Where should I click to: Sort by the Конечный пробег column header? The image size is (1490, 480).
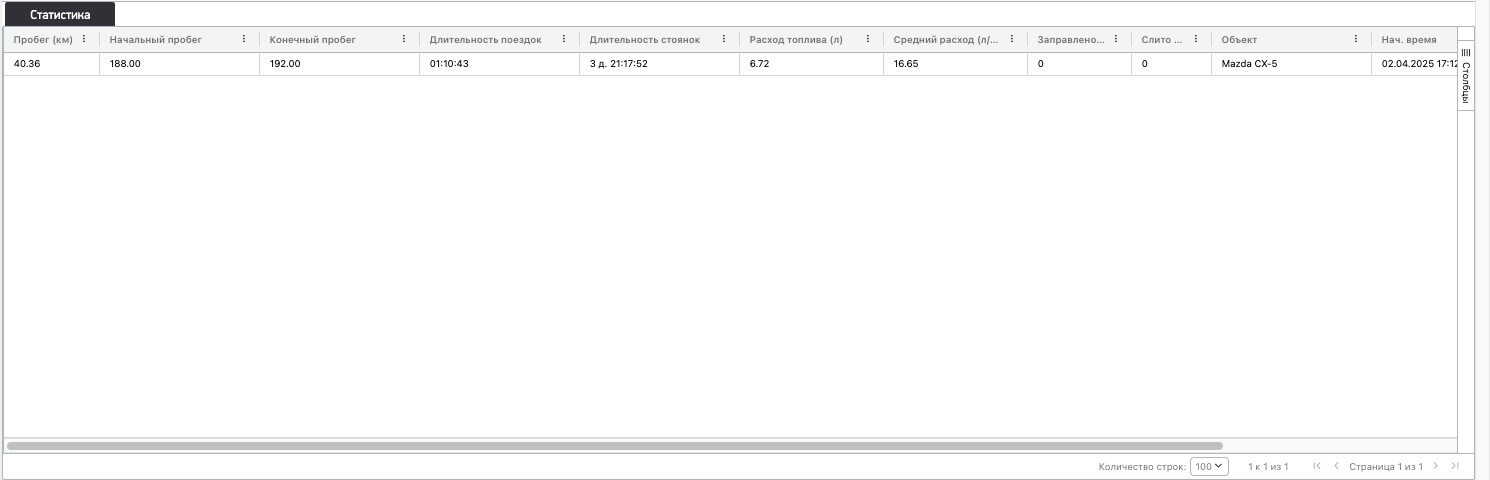coord(313,39)
